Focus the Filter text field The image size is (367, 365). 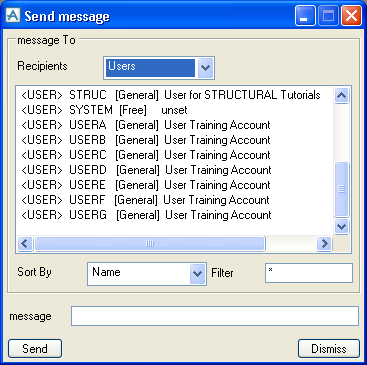309,273
